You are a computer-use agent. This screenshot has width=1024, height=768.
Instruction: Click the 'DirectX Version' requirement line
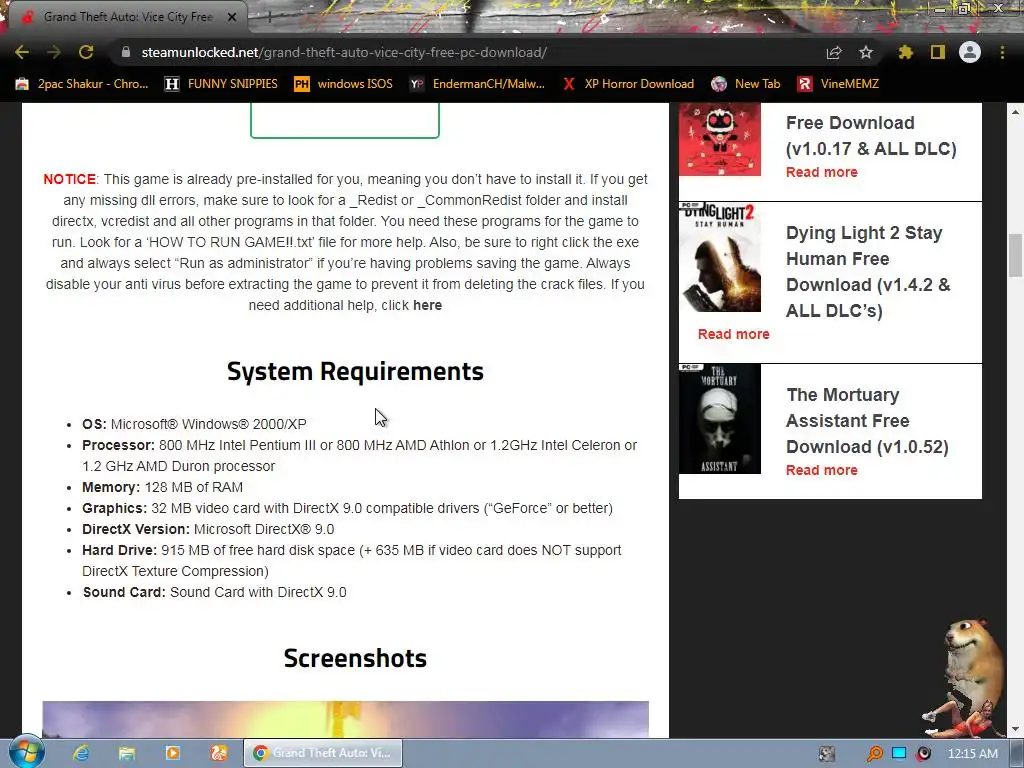point(208,529)
